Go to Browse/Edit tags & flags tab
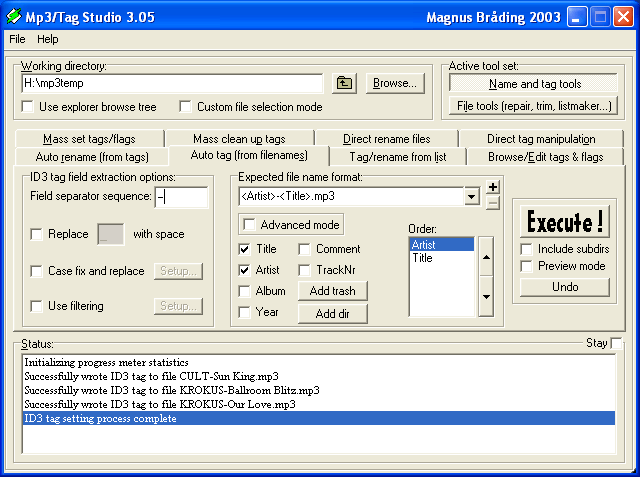The image size is (640, 477). click(545, 157)
